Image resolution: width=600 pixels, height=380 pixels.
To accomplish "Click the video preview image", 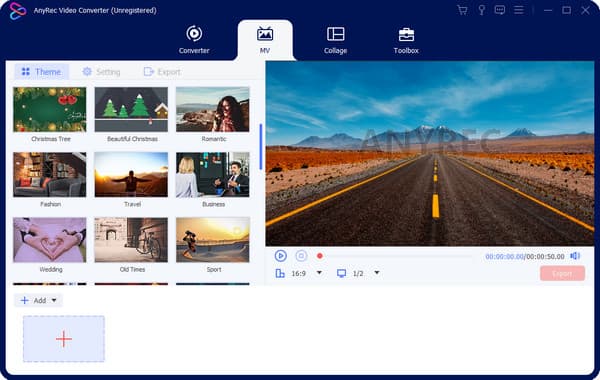I will coord(430,153).
